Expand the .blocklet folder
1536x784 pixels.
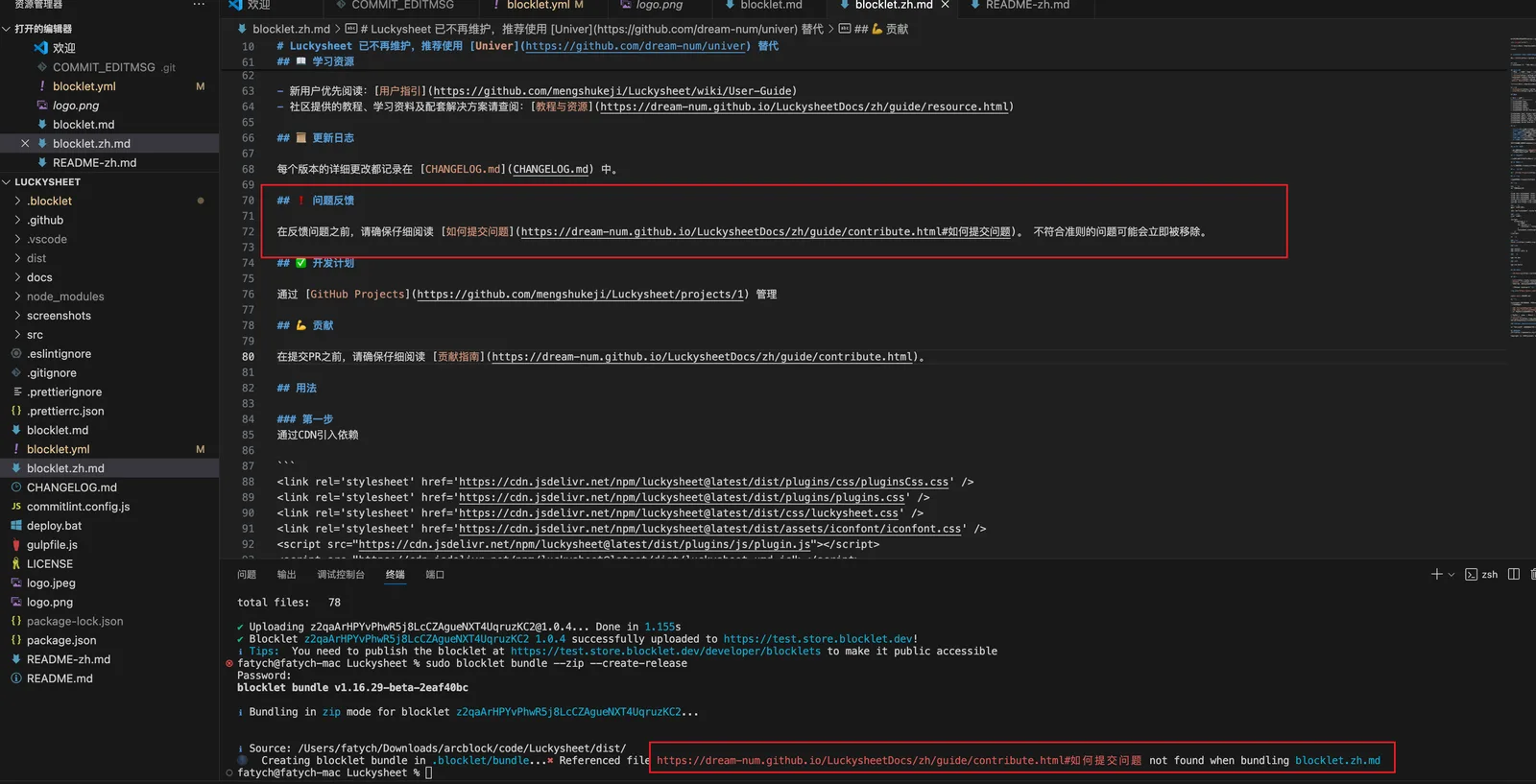17,201
